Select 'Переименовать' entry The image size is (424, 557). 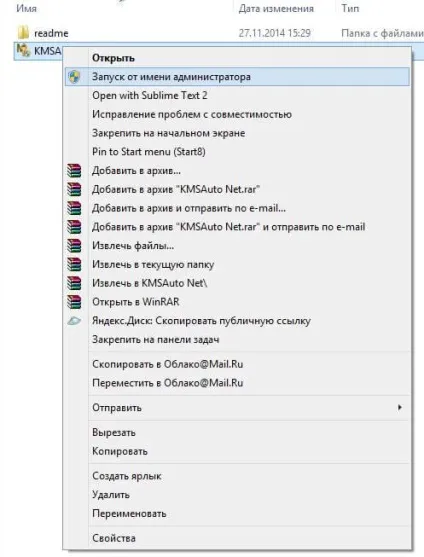point(237,514)
